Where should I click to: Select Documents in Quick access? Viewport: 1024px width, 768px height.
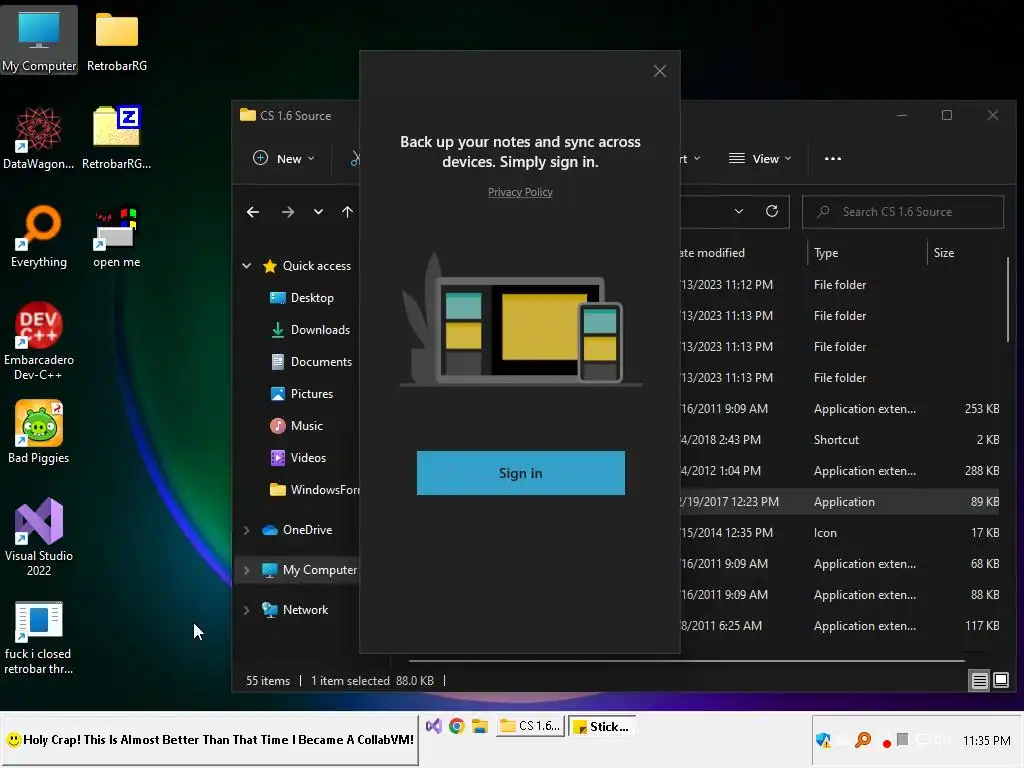click(312, 362)
